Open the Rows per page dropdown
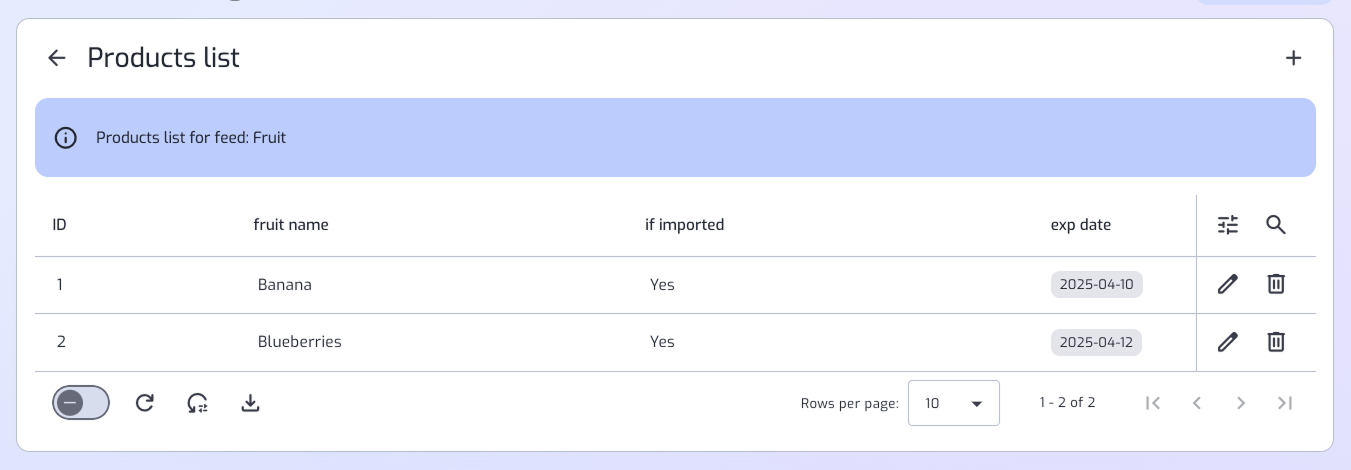 coord(954,404)
